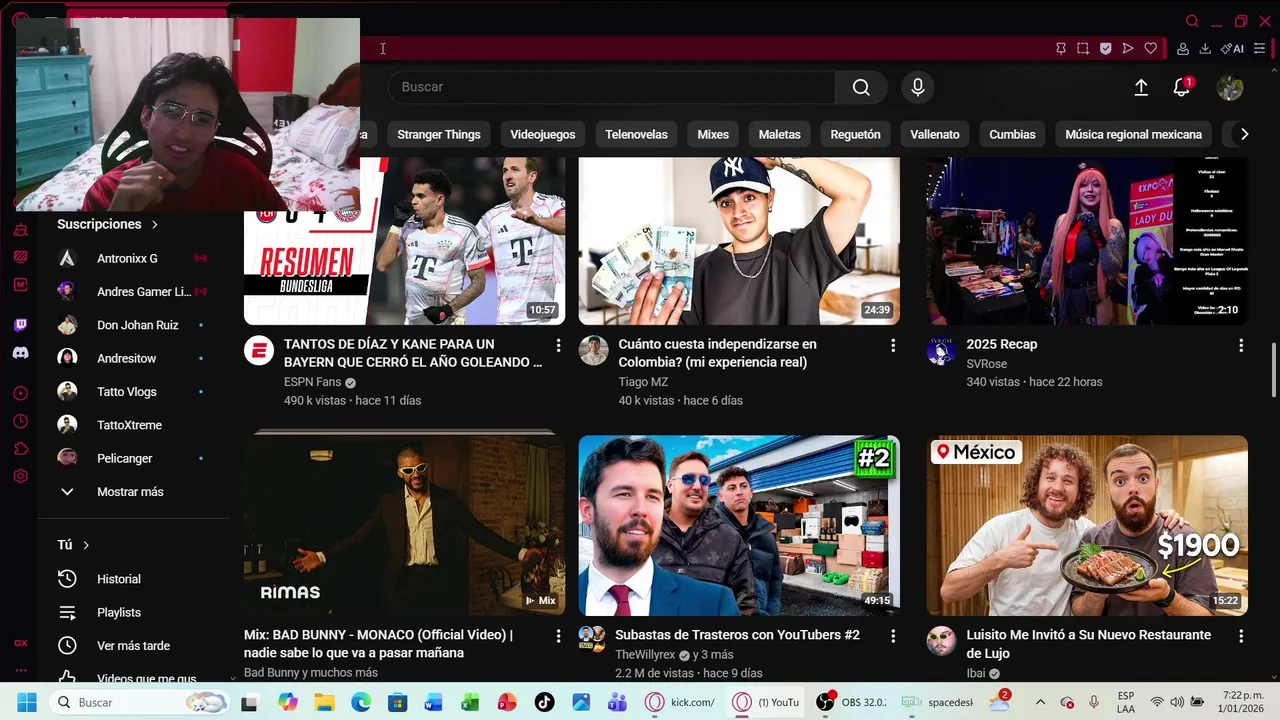
Task: Open the Tiago MZ channel name link
Action: pos(643,382)
